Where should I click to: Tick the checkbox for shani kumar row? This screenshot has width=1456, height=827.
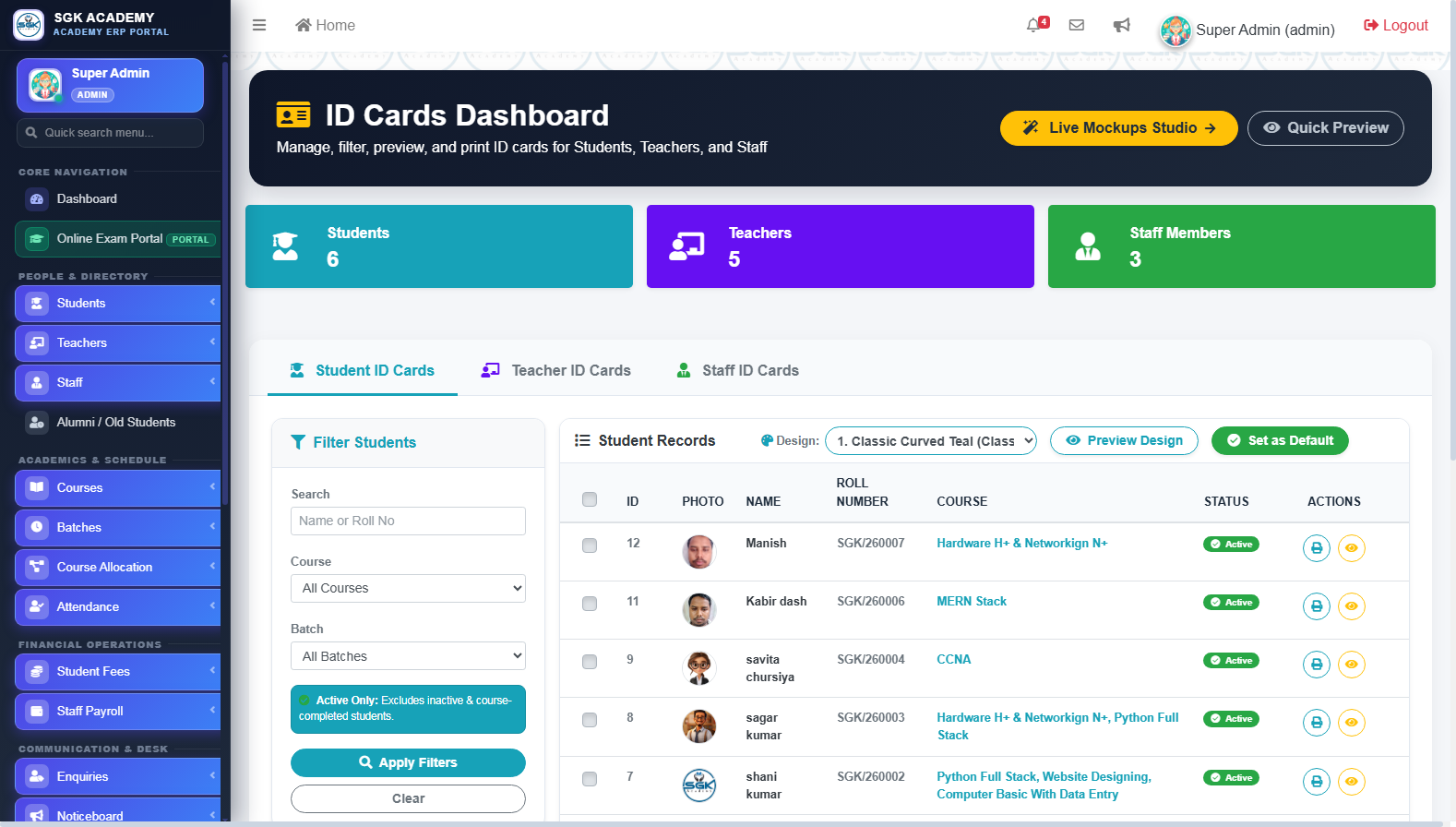pos(590,779)
